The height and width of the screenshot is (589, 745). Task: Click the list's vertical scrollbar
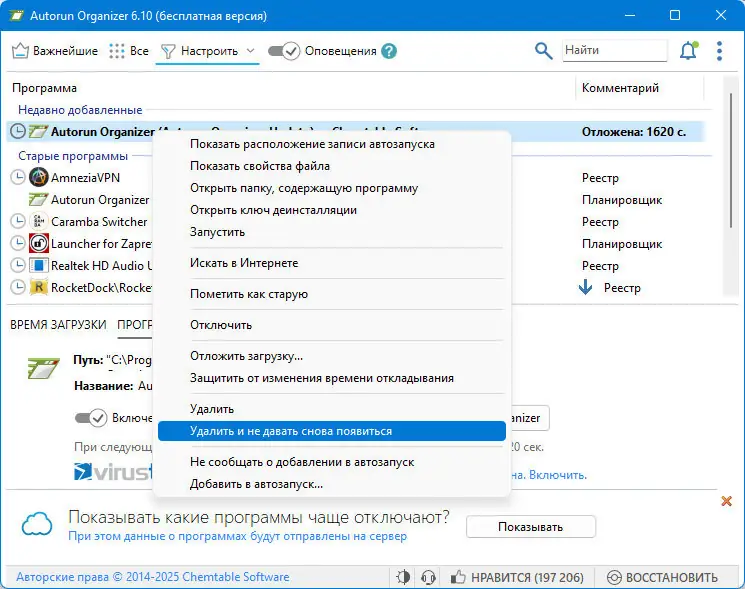click(x=731, y=160)
